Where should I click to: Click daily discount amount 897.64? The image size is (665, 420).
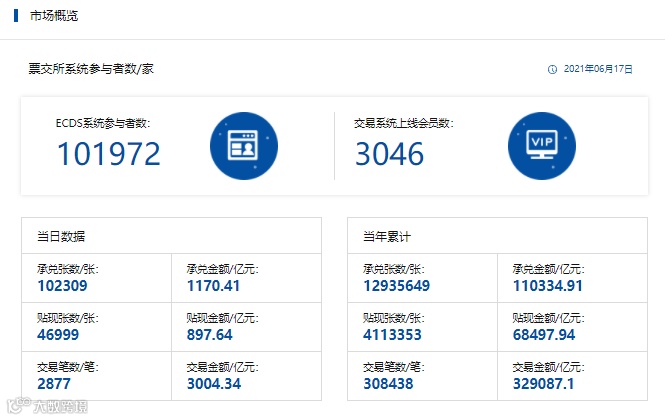210,335
